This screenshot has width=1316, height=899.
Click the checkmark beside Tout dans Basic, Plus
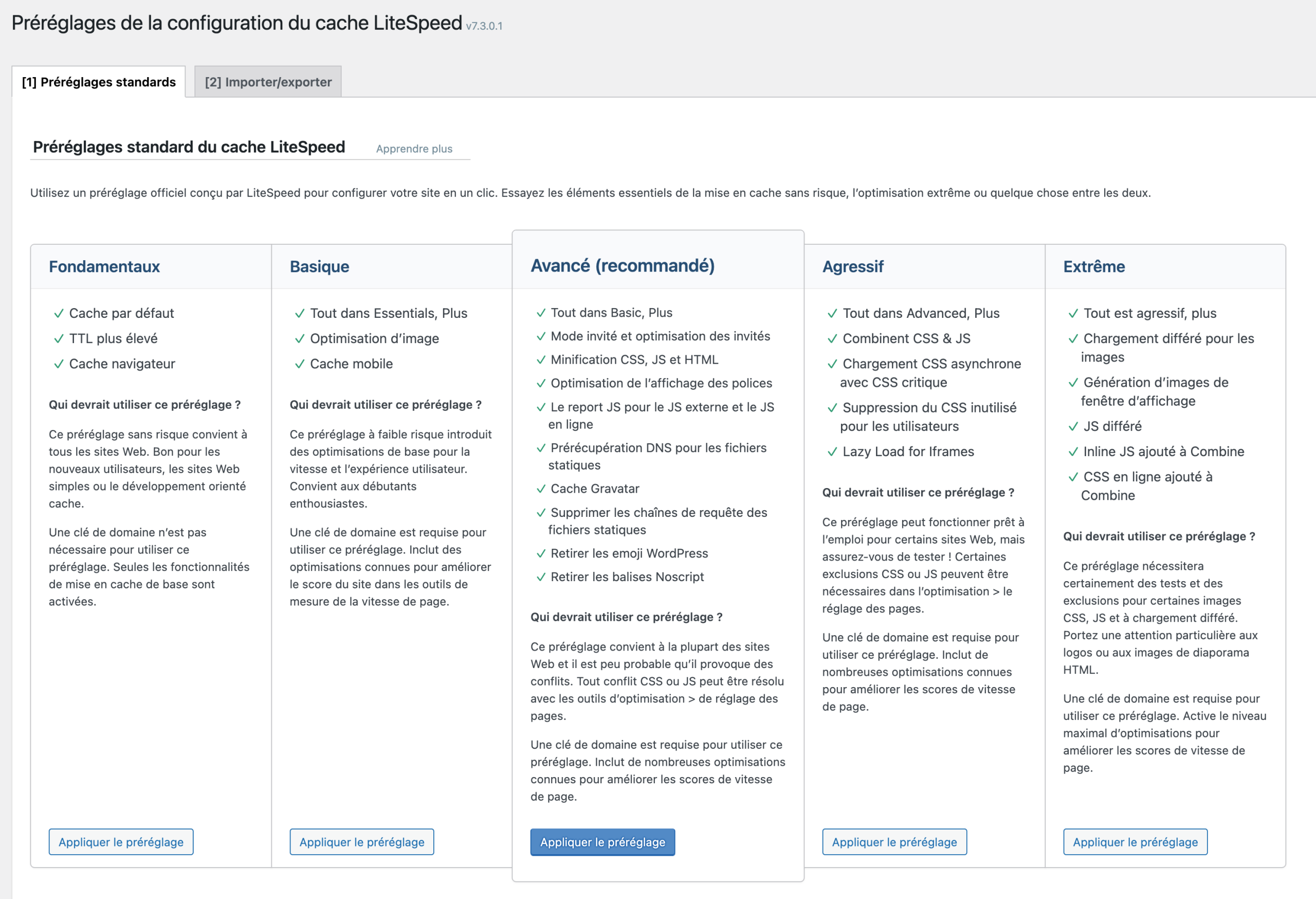point(541,313)
